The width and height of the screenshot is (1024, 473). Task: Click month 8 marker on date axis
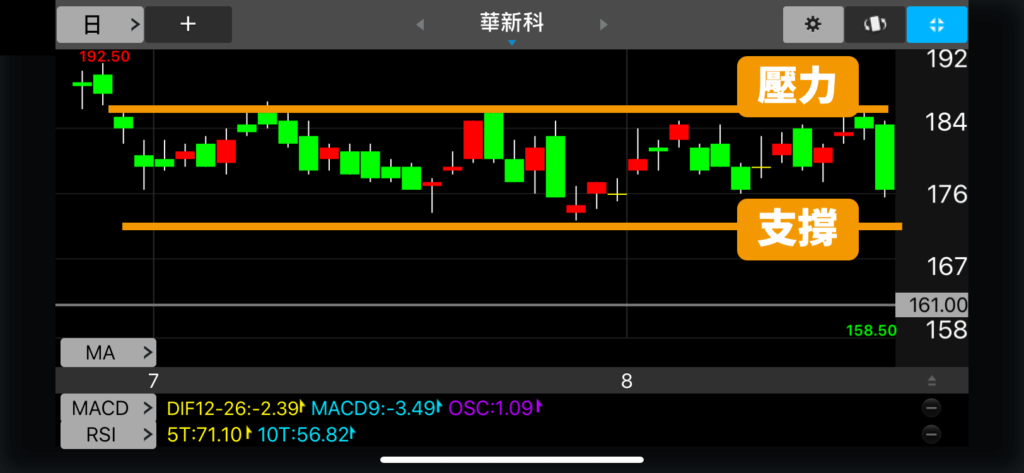(x=626, y=381)
